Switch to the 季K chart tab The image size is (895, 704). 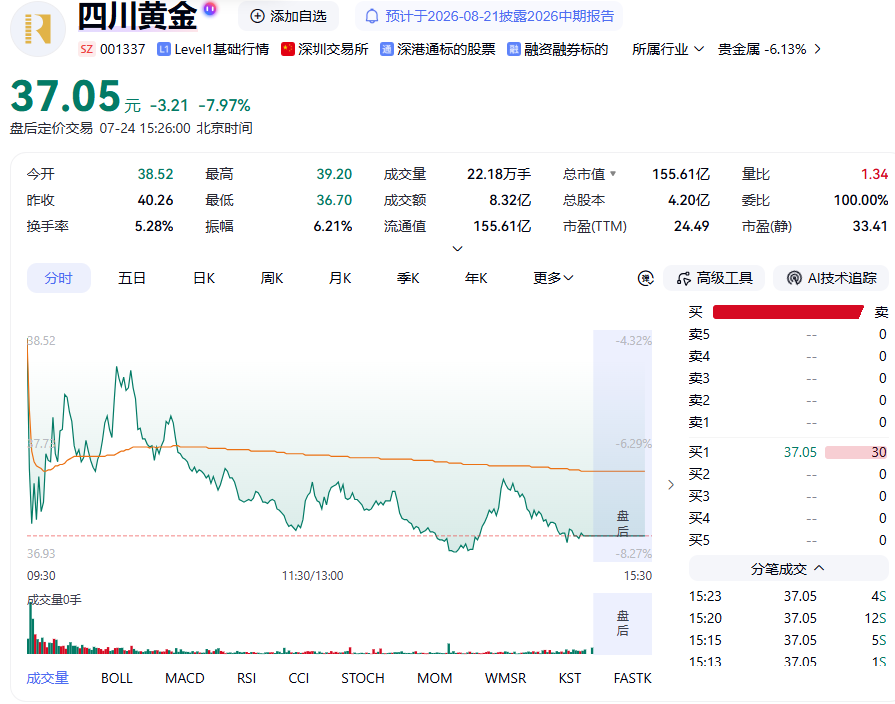click(408, 278)
